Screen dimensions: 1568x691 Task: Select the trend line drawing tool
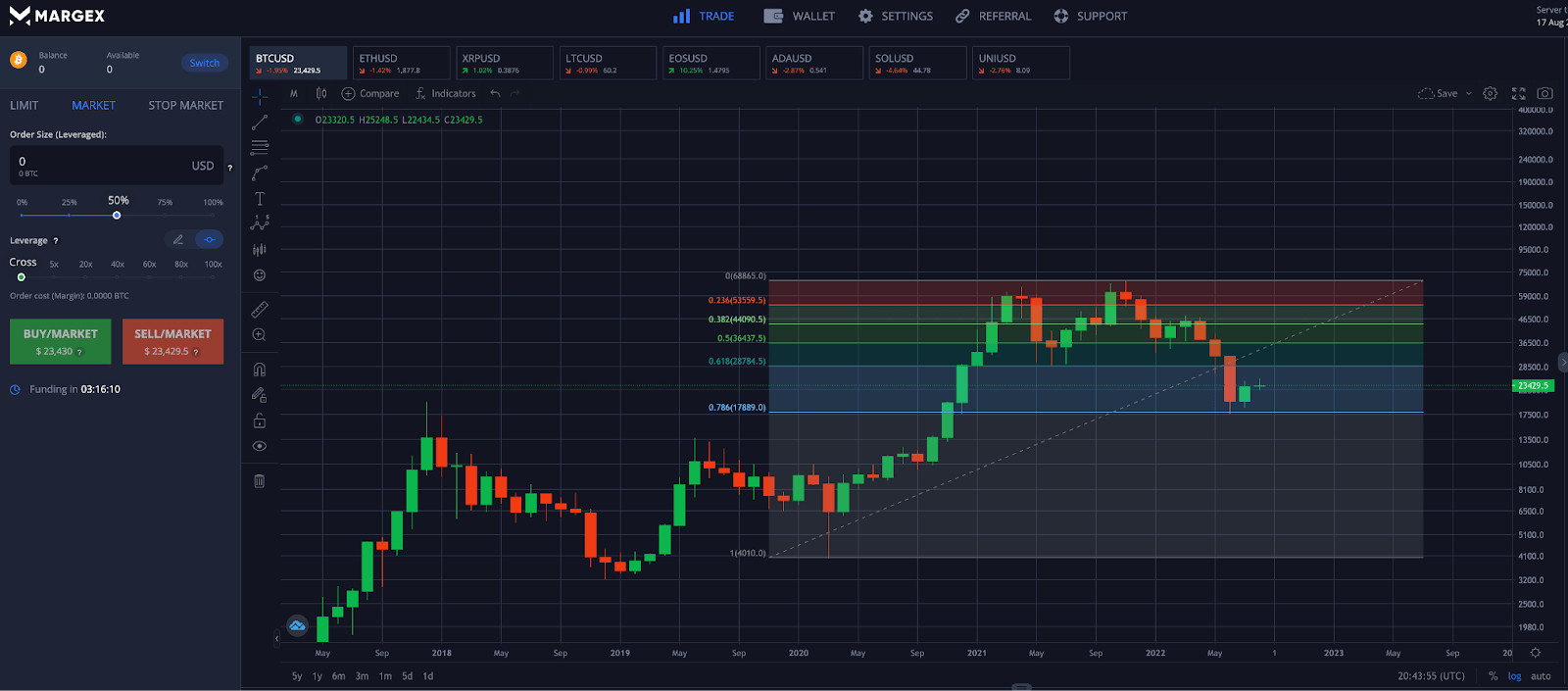(260, 123)
